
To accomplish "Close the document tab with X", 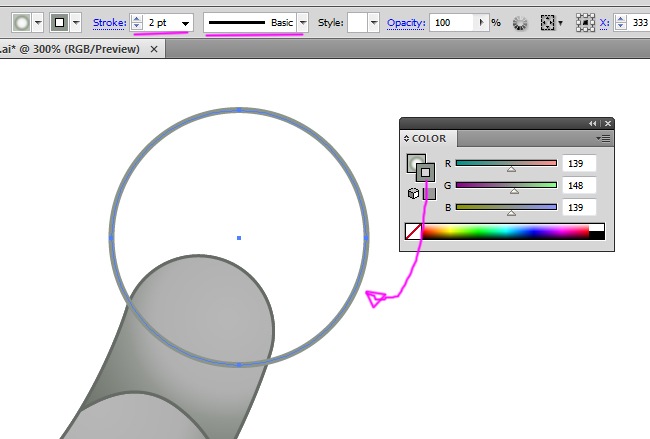I will (154, 49).
